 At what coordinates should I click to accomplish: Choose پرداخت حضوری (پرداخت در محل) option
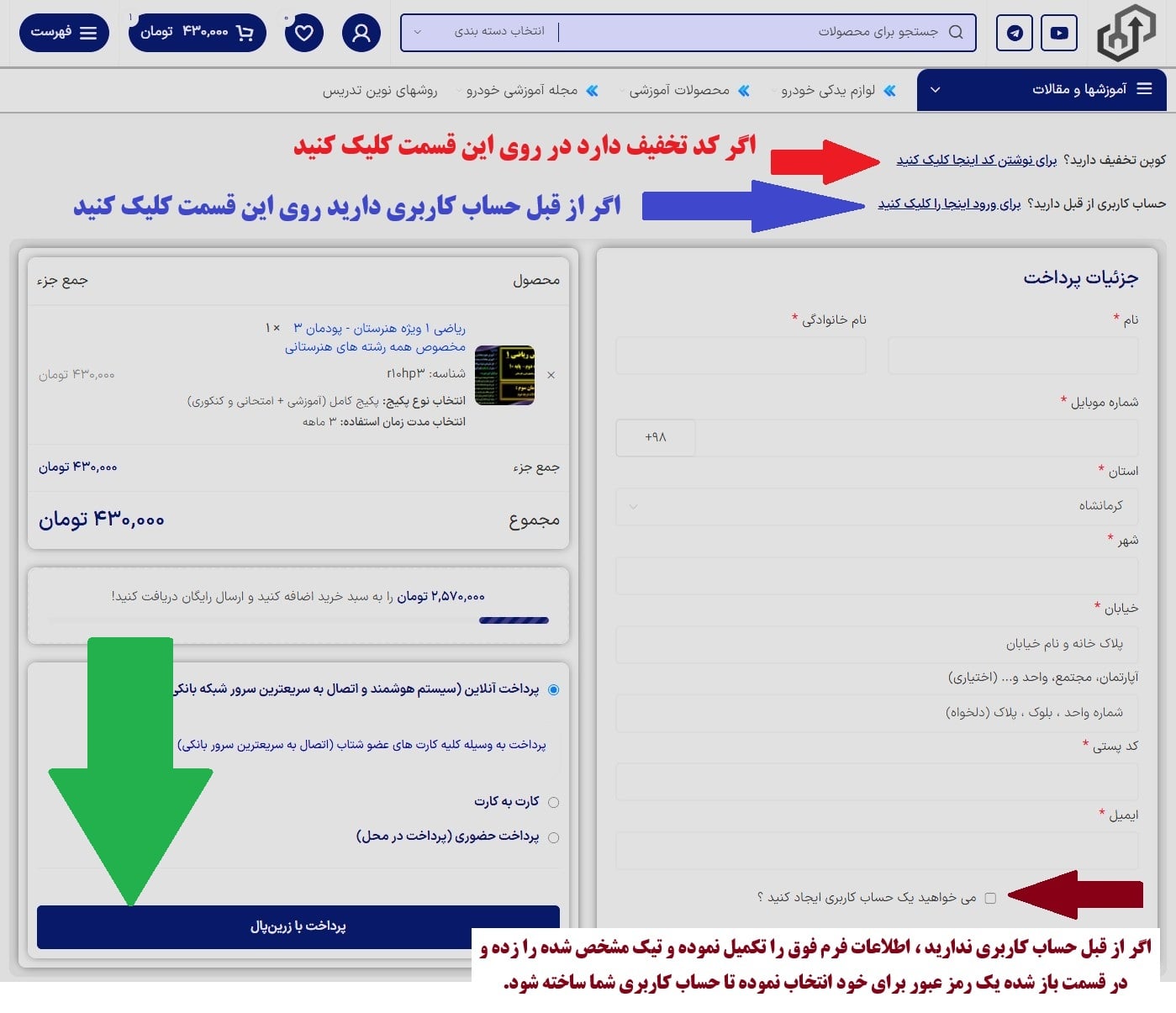click(x=553, y=837)
